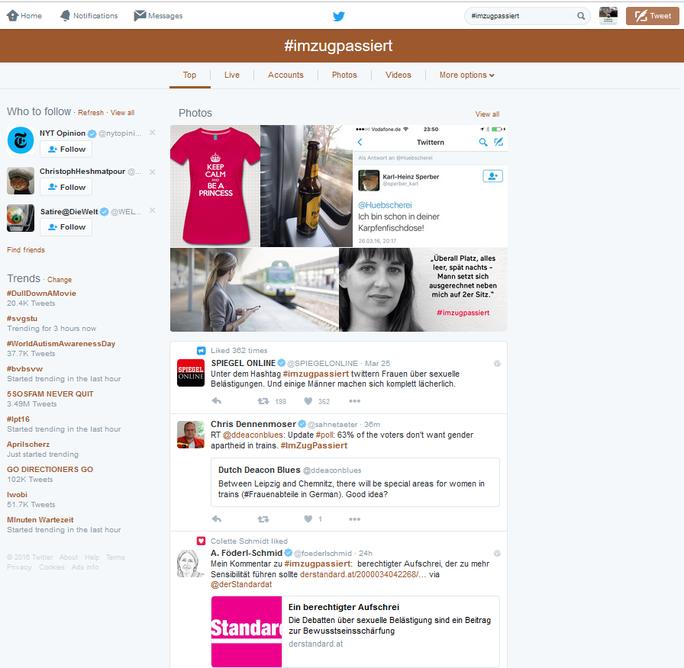Follow ChristophHeshmatpour
Image resolution: width=684 pixels, height=668 pixels.
click(66, 187)
